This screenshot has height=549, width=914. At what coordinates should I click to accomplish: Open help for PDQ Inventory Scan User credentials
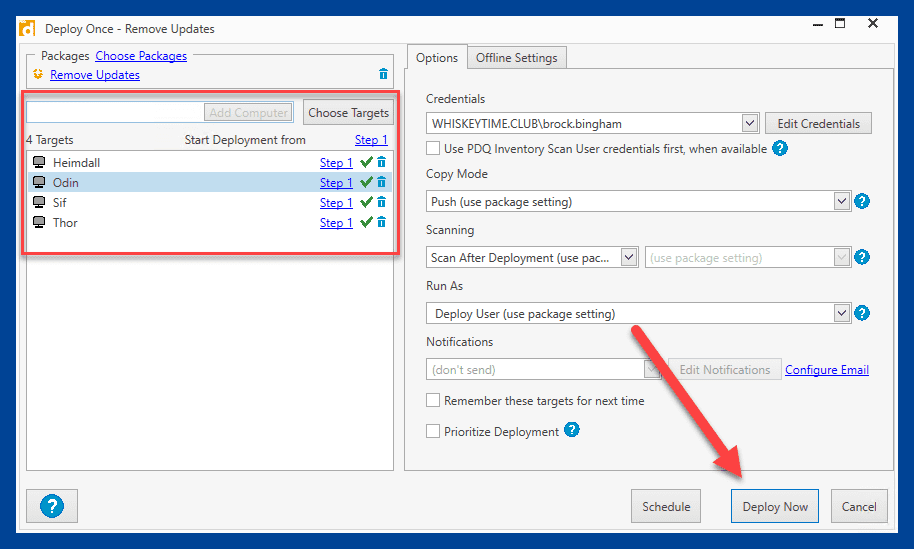(780, 148)
